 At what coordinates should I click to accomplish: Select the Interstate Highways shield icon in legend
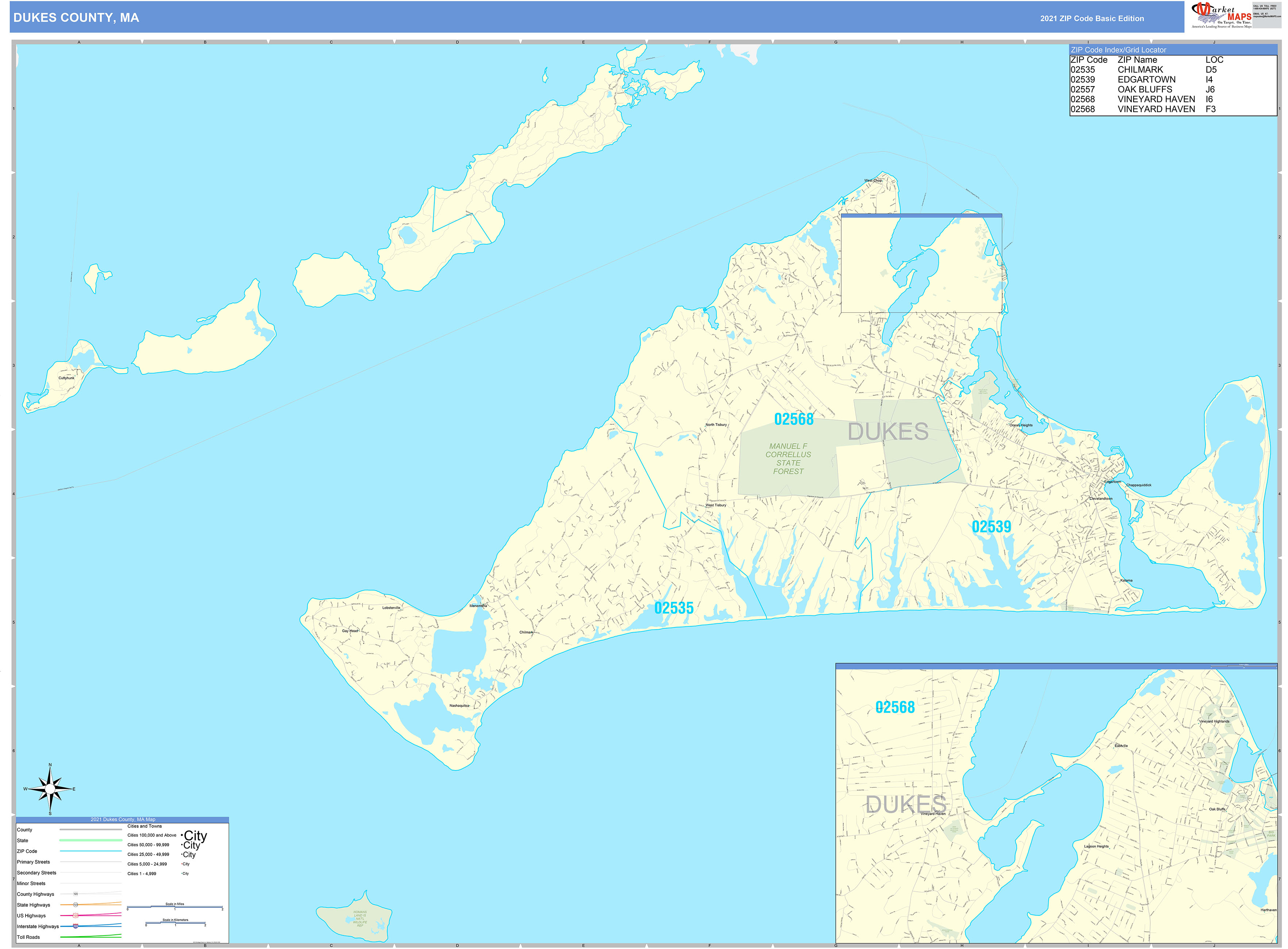tap(75, 927)
